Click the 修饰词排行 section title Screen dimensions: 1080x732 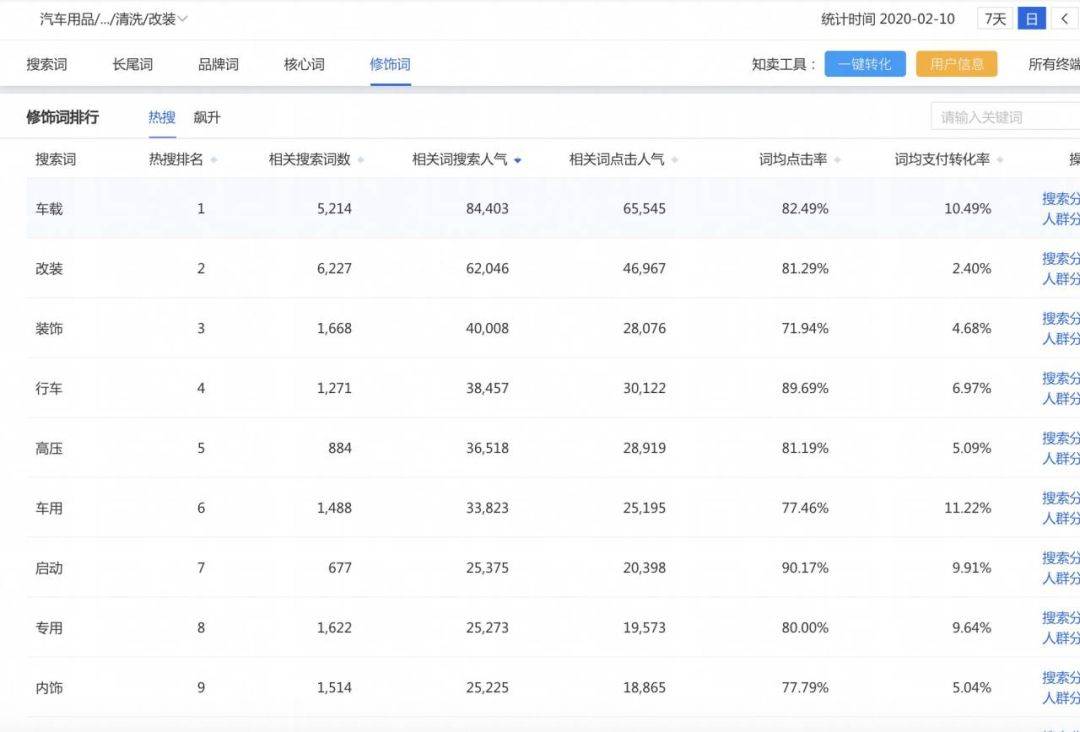click(63, 117)
